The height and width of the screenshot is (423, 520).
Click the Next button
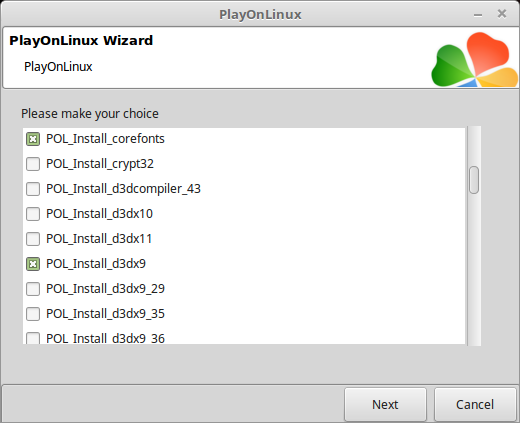click(x=385, y=404)
